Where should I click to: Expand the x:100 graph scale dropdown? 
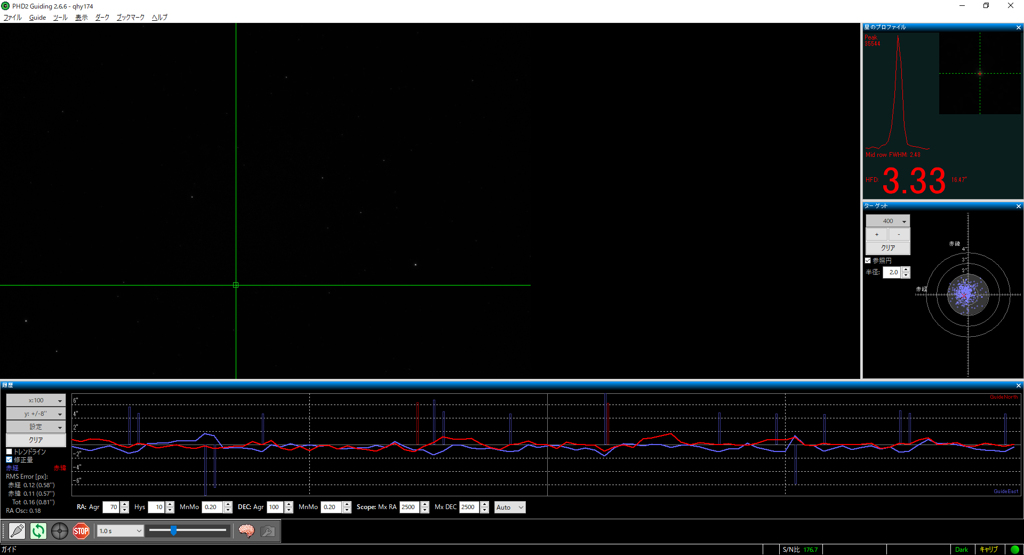[x=36, y=400]
